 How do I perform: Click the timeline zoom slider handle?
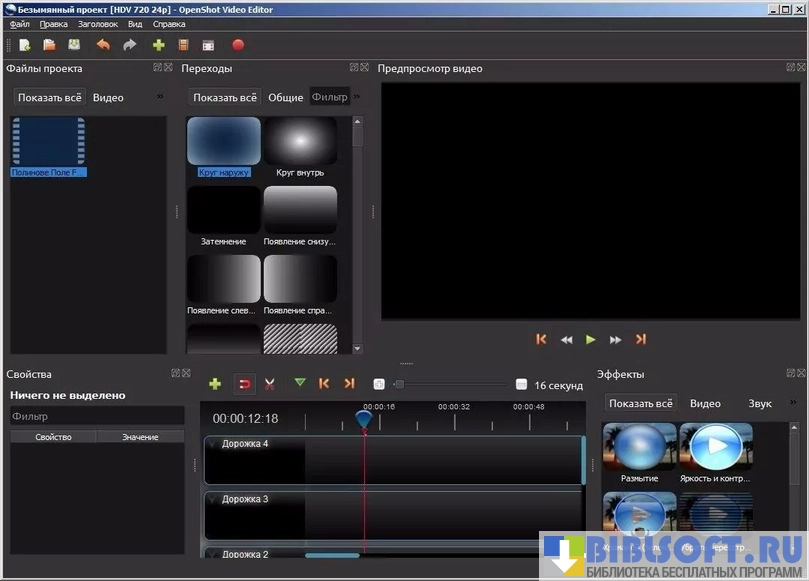399,384
